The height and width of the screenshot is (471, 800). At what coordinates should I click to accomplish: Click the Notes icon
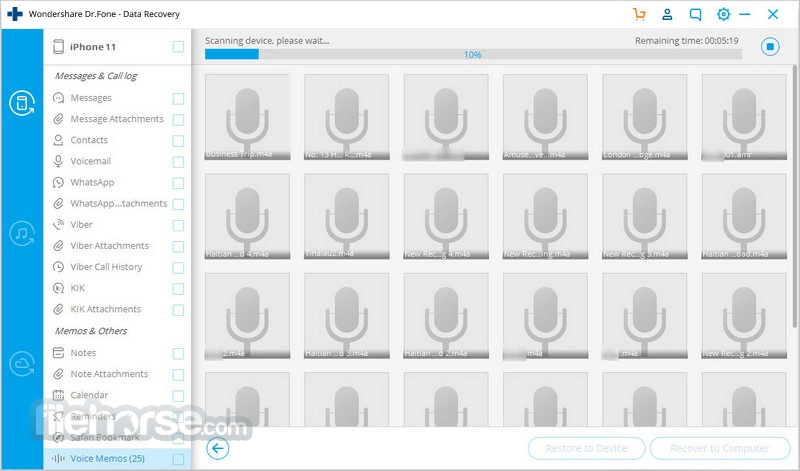tap(59, 353)
